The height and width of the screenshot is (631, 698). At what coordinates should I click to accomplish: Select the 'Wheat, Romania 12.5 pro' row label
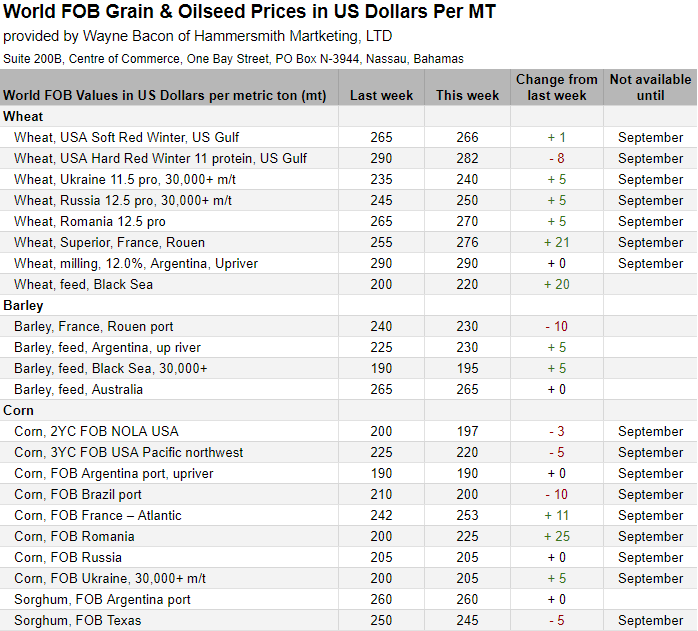pos(90,221)
